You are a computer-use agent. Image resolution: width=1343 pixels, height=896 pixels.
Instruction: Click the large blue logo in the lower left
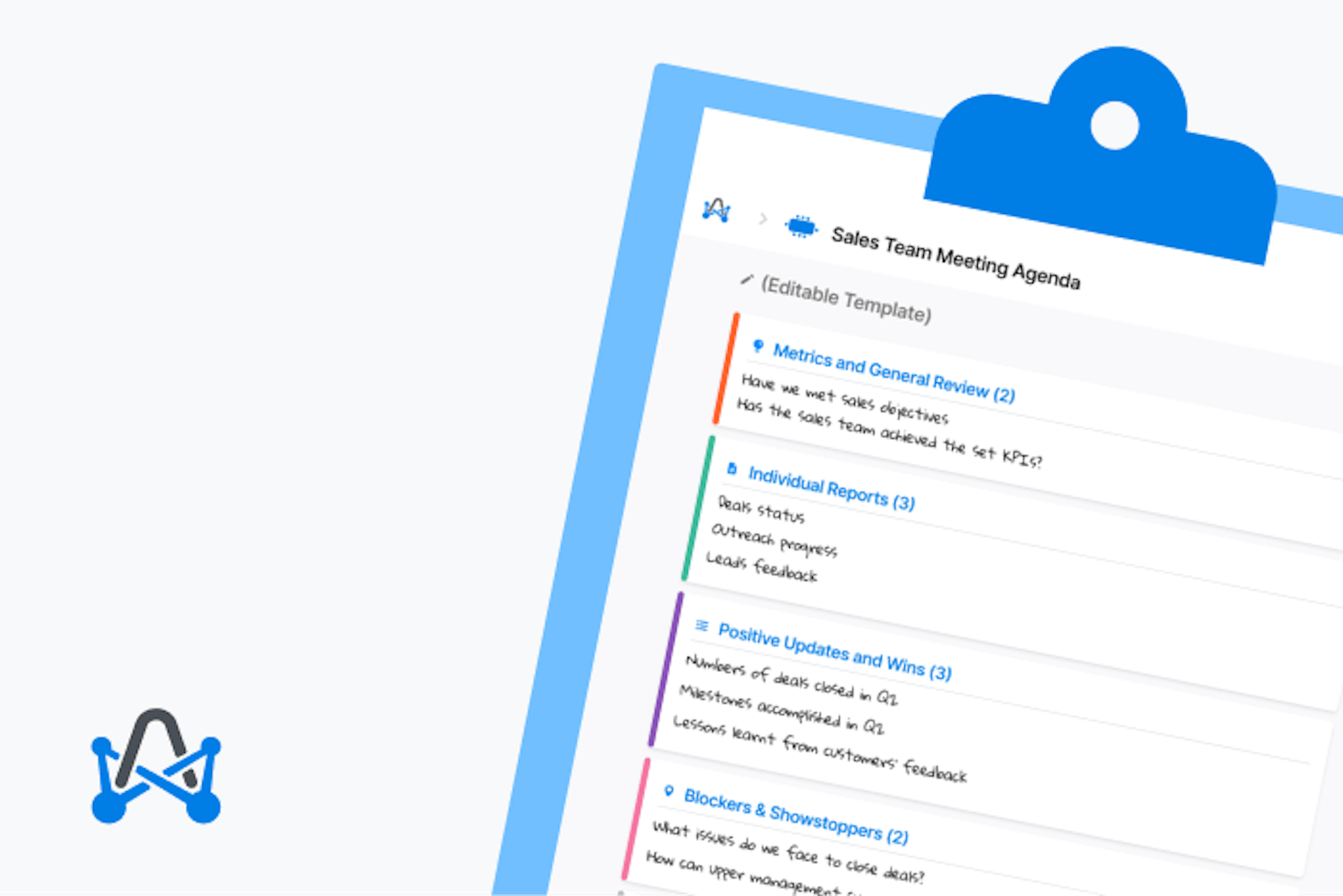click(156, 766)
